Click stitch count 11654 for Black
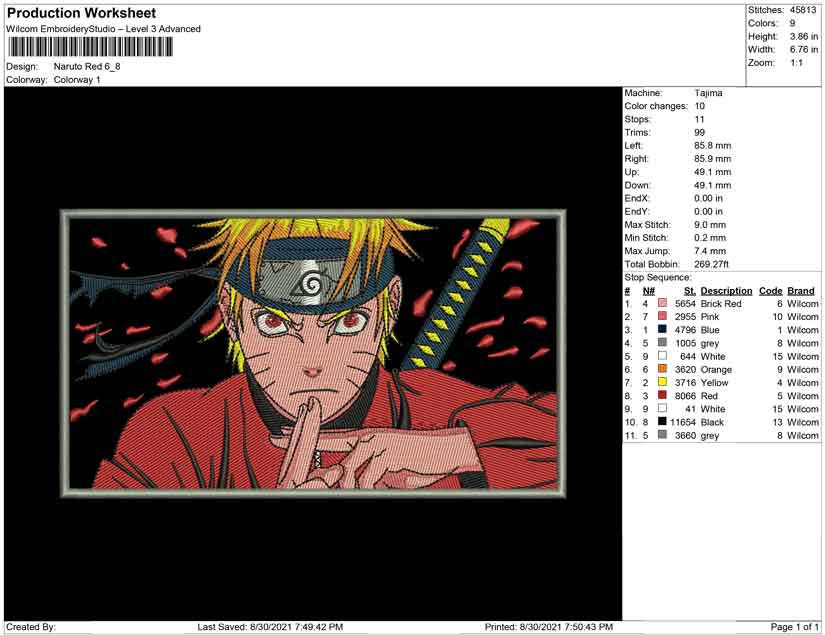The image size is (825, 635). coord(683,422)
